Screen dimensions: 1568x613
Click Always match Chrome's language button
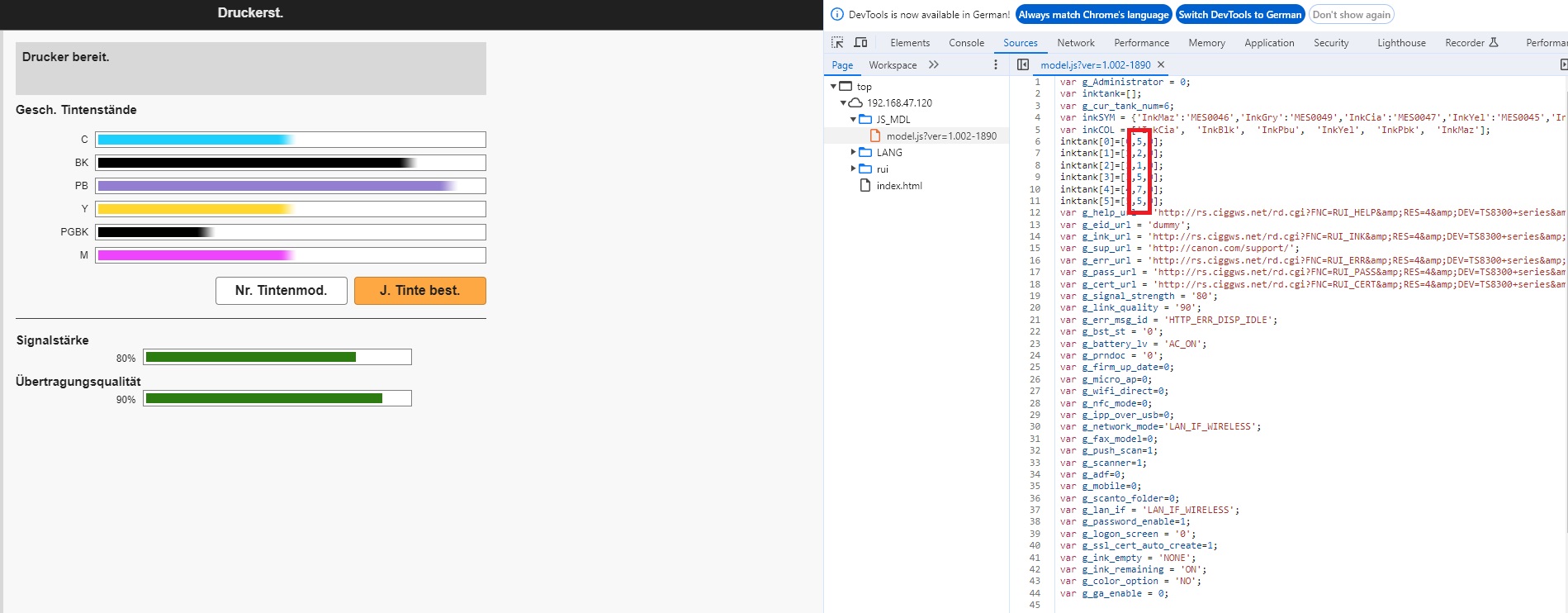1093,14
